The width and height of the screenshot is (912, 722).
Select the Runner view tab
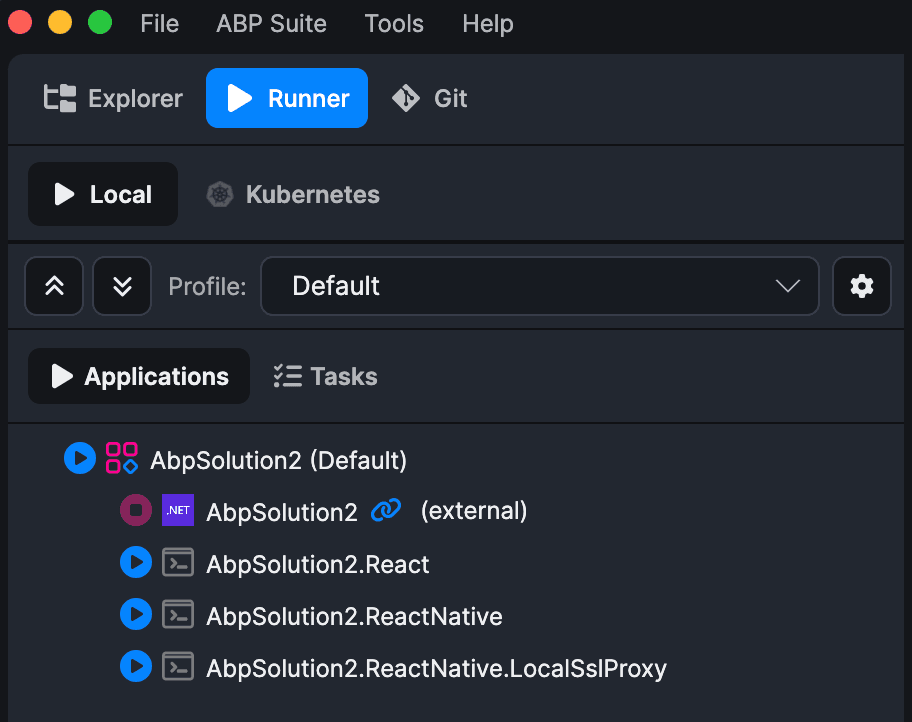tap(287, 98)
